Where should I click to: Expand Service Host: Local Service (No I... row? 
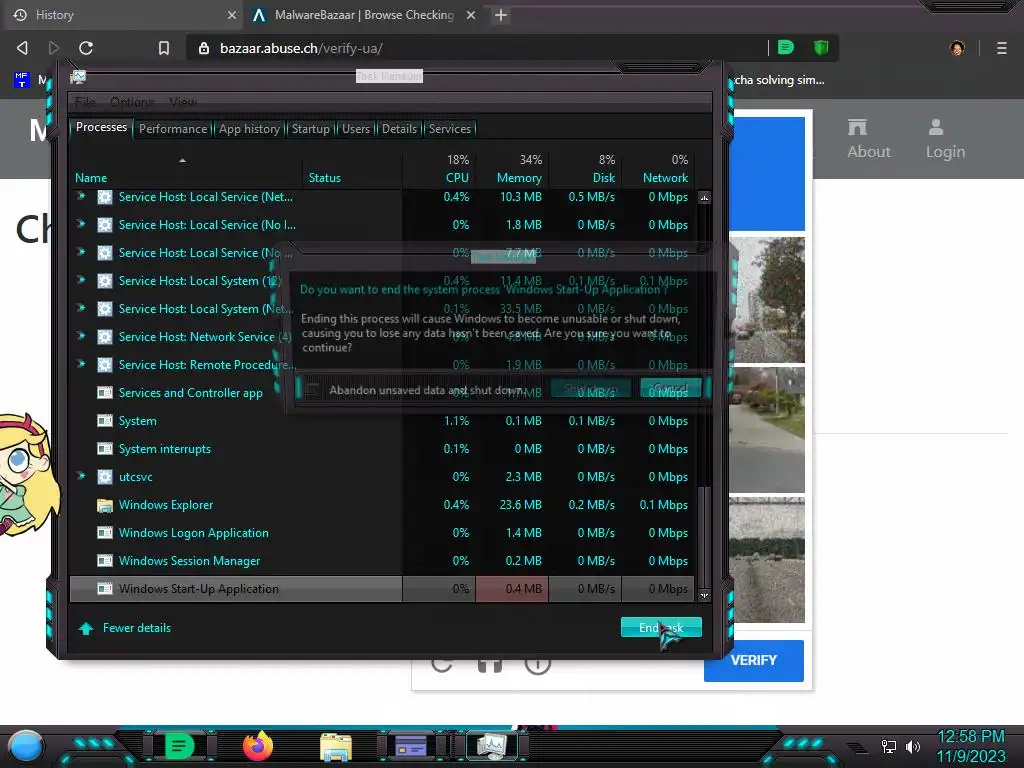click(81, 224)
